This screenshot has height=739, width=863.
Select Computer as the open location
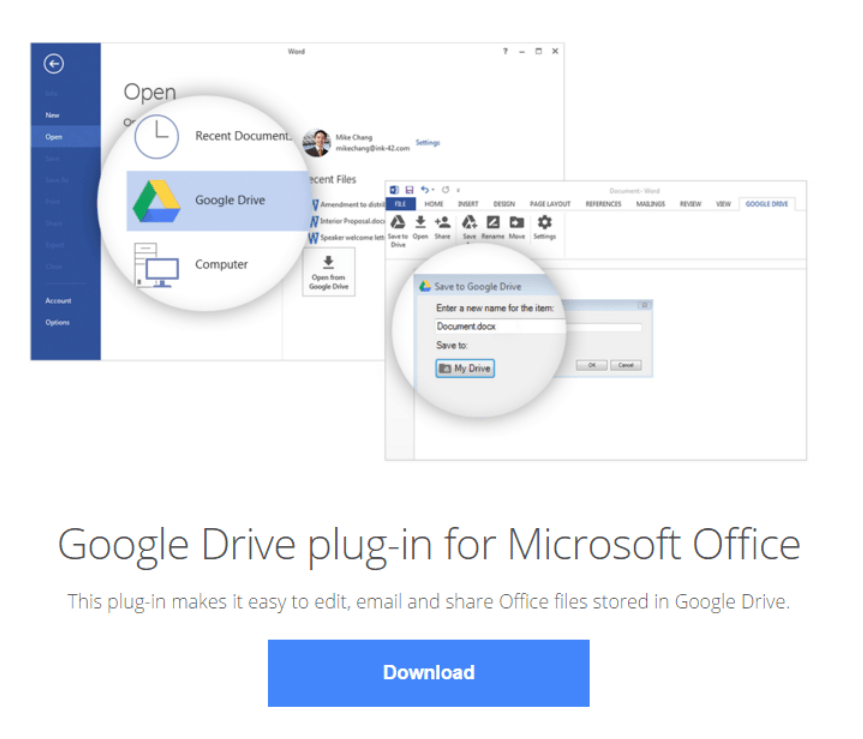(215, 265)
